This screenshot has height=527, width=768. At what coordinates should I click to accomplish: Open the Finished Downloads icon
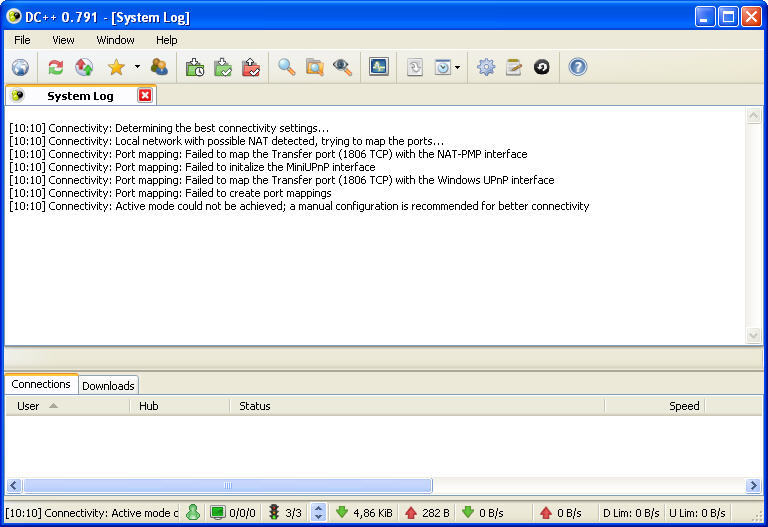[223, 67]
